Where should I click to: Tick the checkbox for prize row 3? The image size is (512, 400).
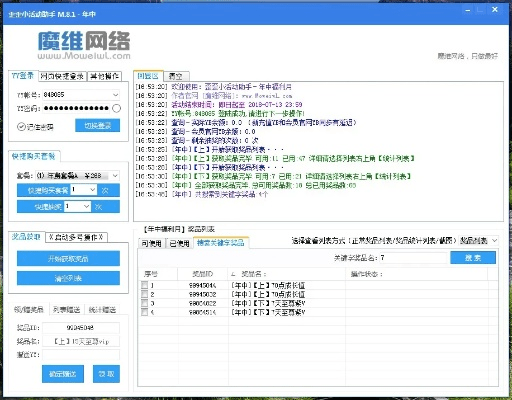(x=144, y=303)
